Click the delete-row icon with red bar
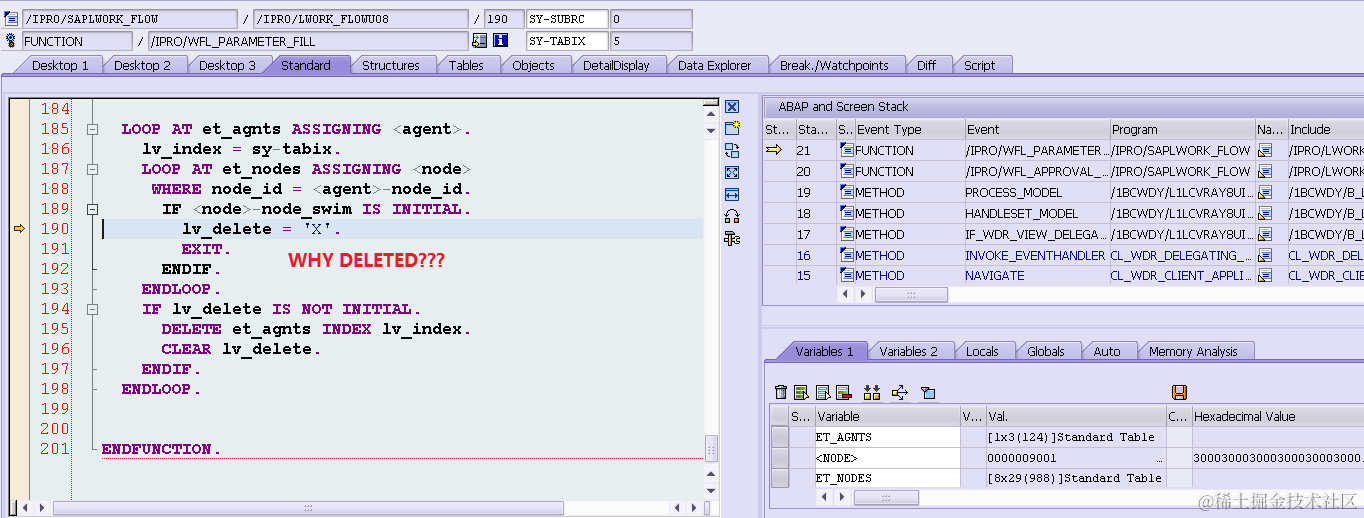 tap(843, 393)
